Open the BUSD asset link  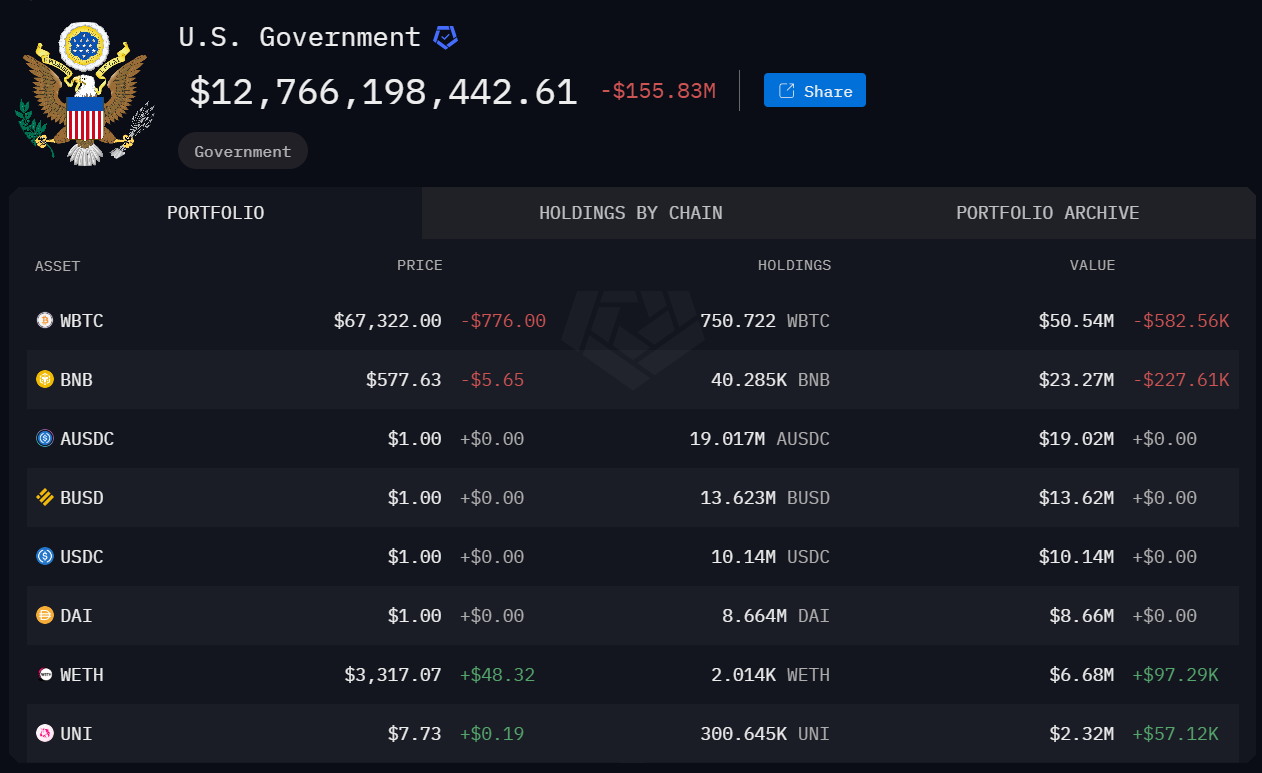82,498
